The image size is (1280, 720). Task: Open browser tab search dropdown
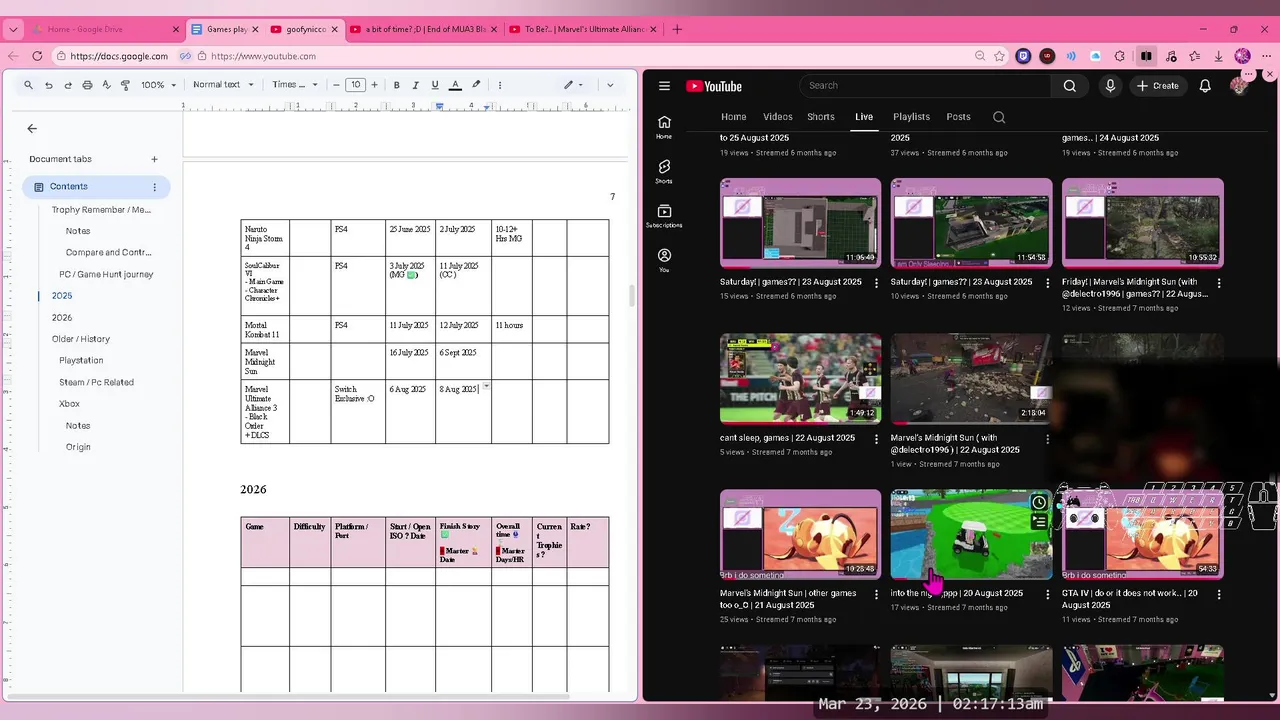coord(13,29)
